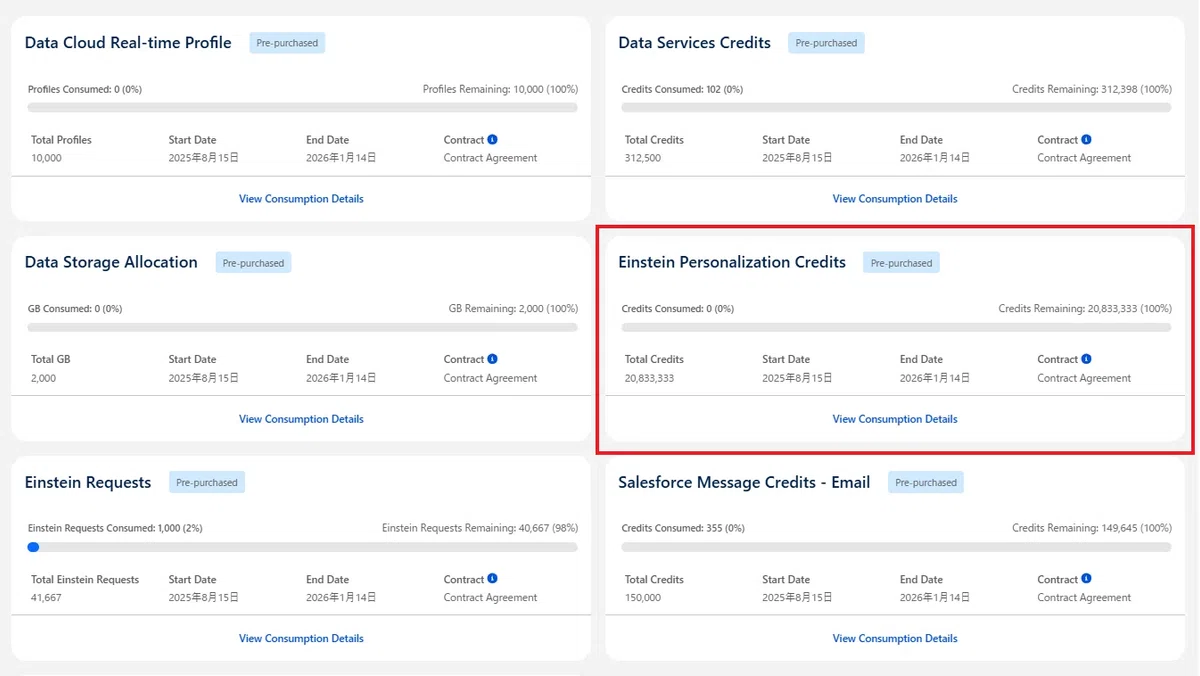Select the Total Einstein Requests value 41,667

tap(46, 598)
